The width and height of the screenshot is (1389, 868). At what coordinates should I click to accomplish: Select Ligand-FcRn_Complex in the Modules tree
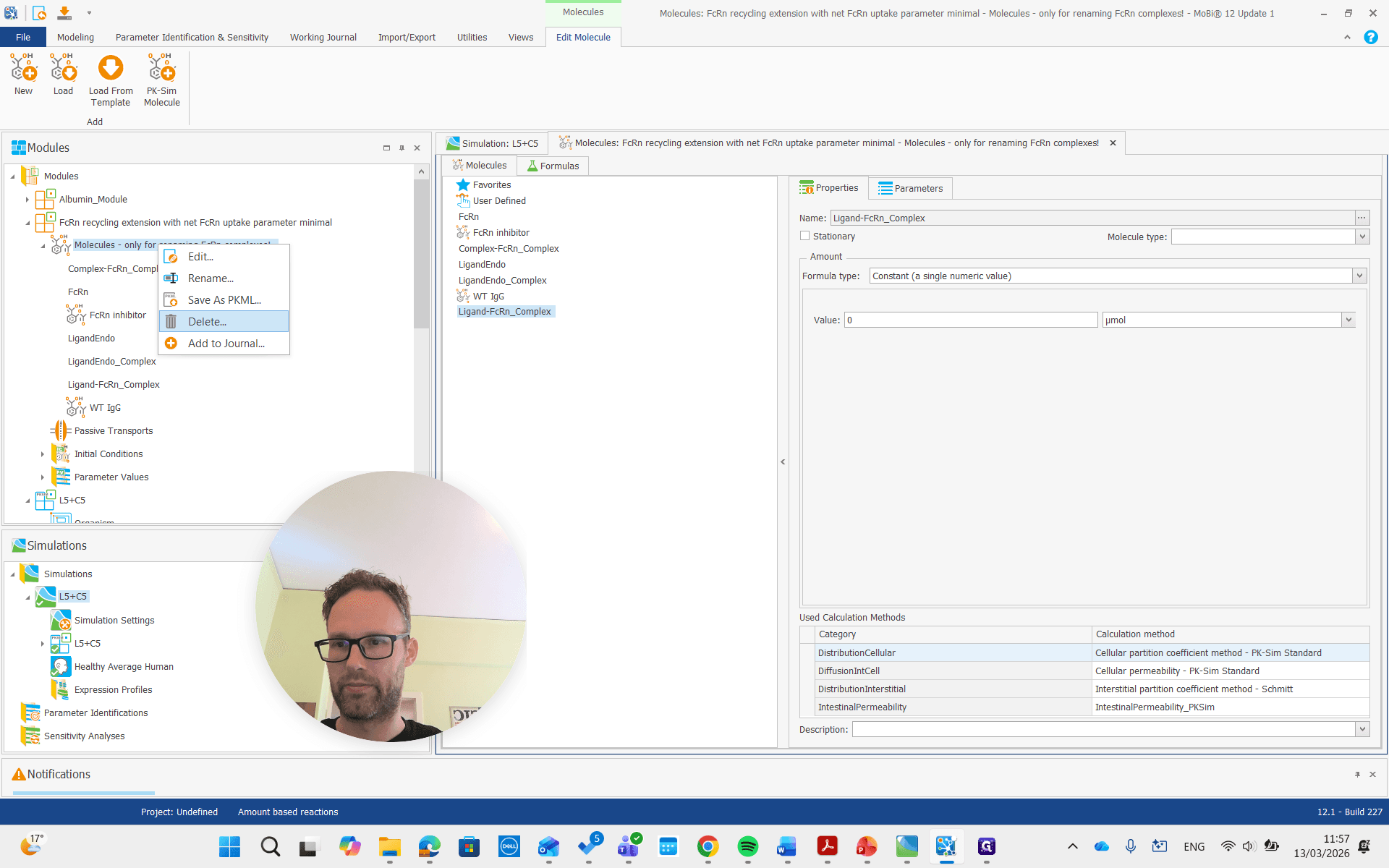114,385
